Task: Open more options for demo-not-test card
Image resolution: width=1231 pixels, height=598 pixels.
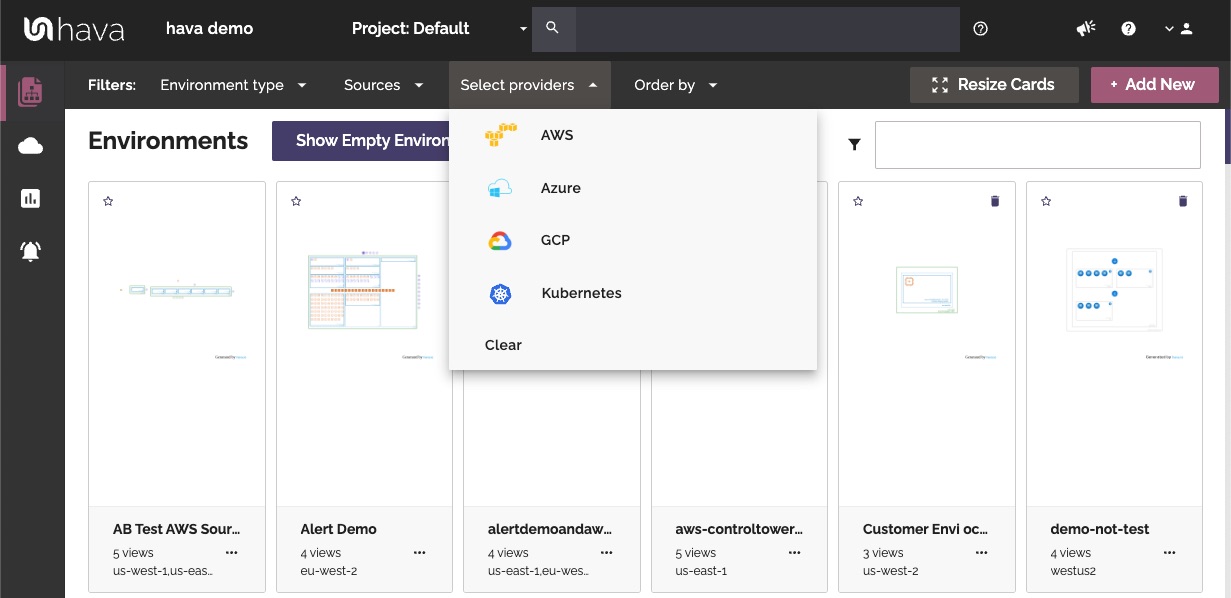Action: [1170, 552]
